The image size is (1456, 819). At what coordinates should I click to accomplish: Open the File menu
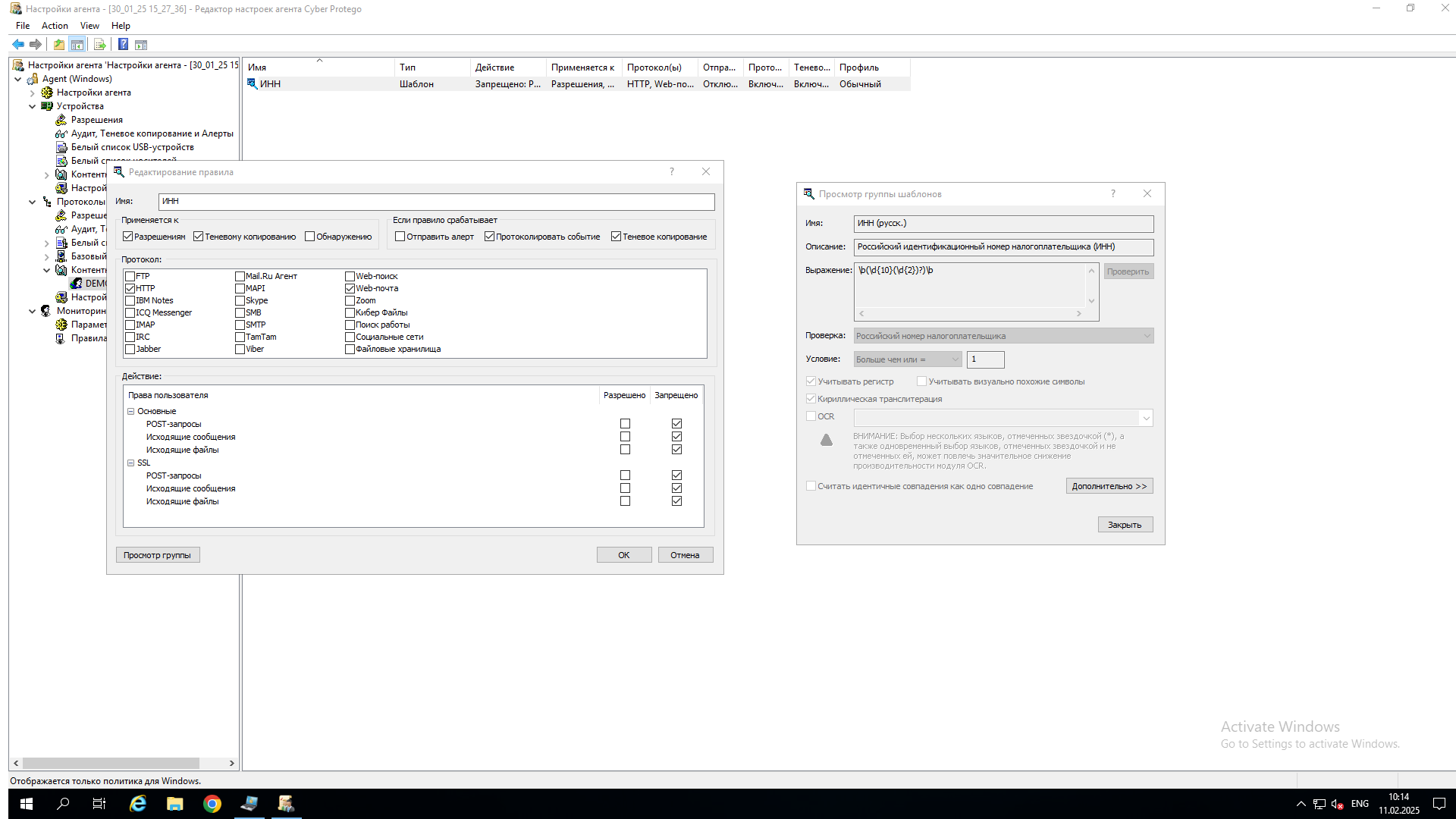click(x=23, y=26)
